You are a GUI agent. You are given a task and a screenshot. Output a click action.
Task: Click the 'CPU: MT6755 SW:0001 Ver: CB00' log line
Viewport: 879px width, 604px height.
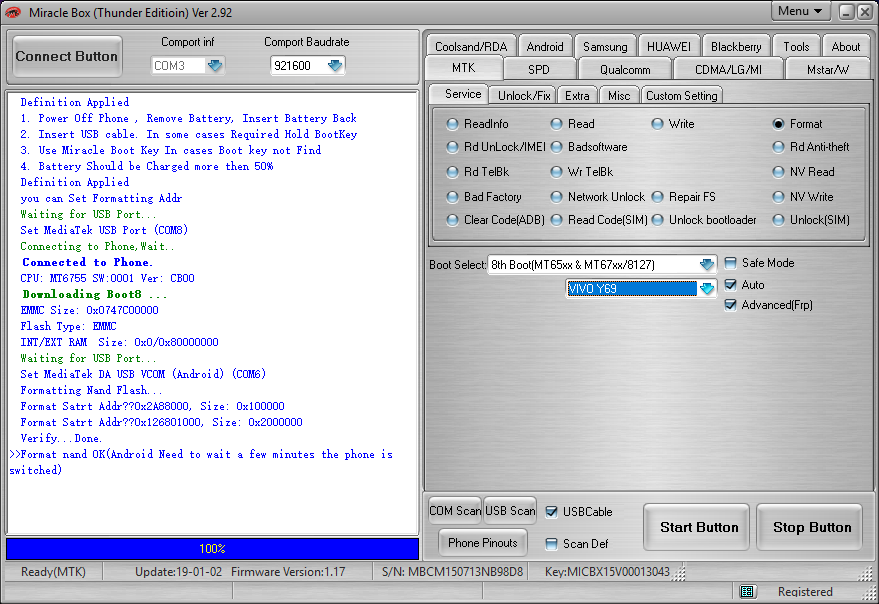pos(108,278)
